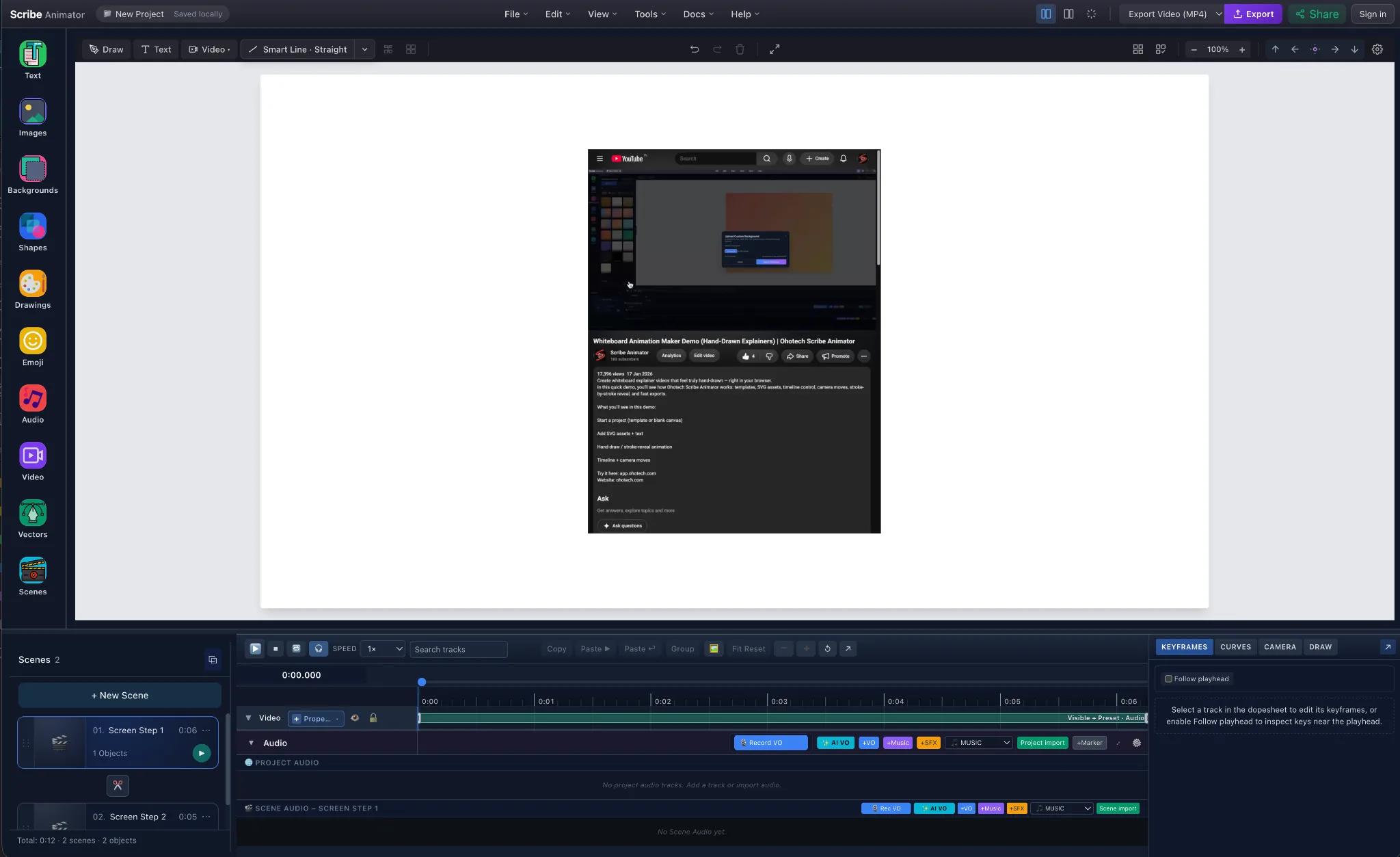Open the Text assets panel in sidebar
Image resolution: width=1400 pixels, height=857 pixels.
[x=33, y=60]
